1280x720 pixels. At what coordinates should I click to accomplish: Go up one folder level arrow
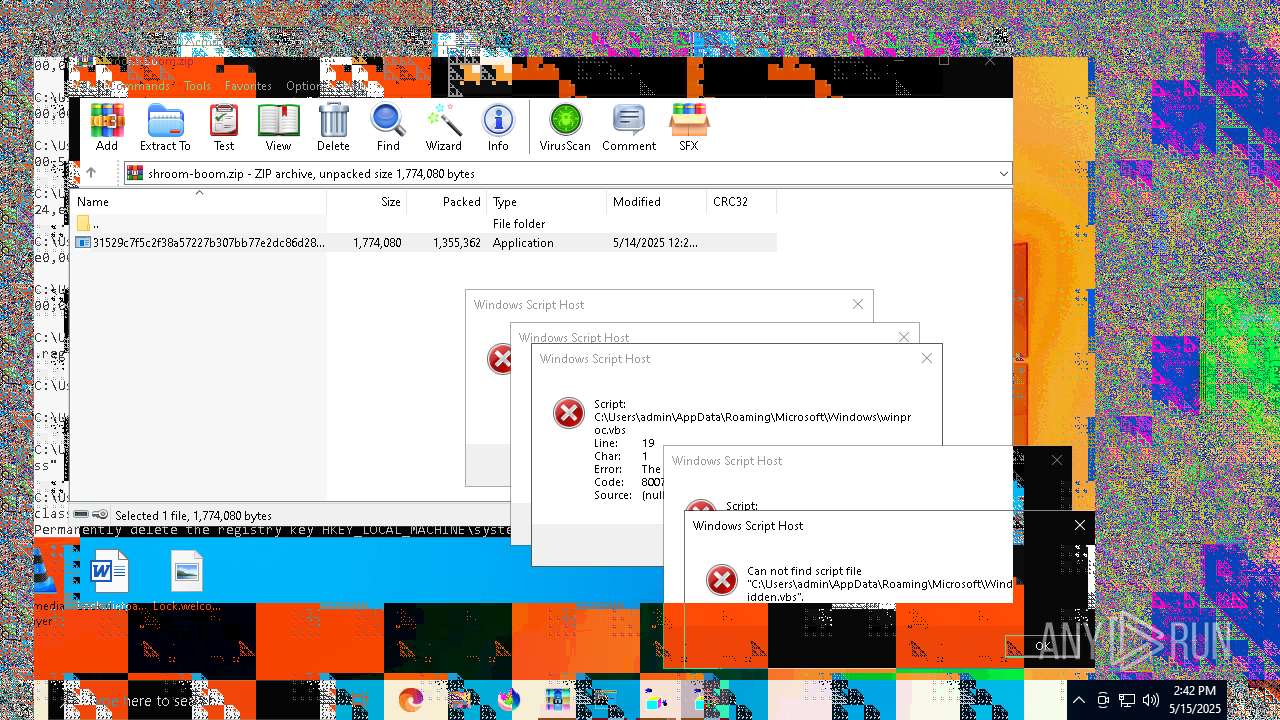[x=91, y=173]
